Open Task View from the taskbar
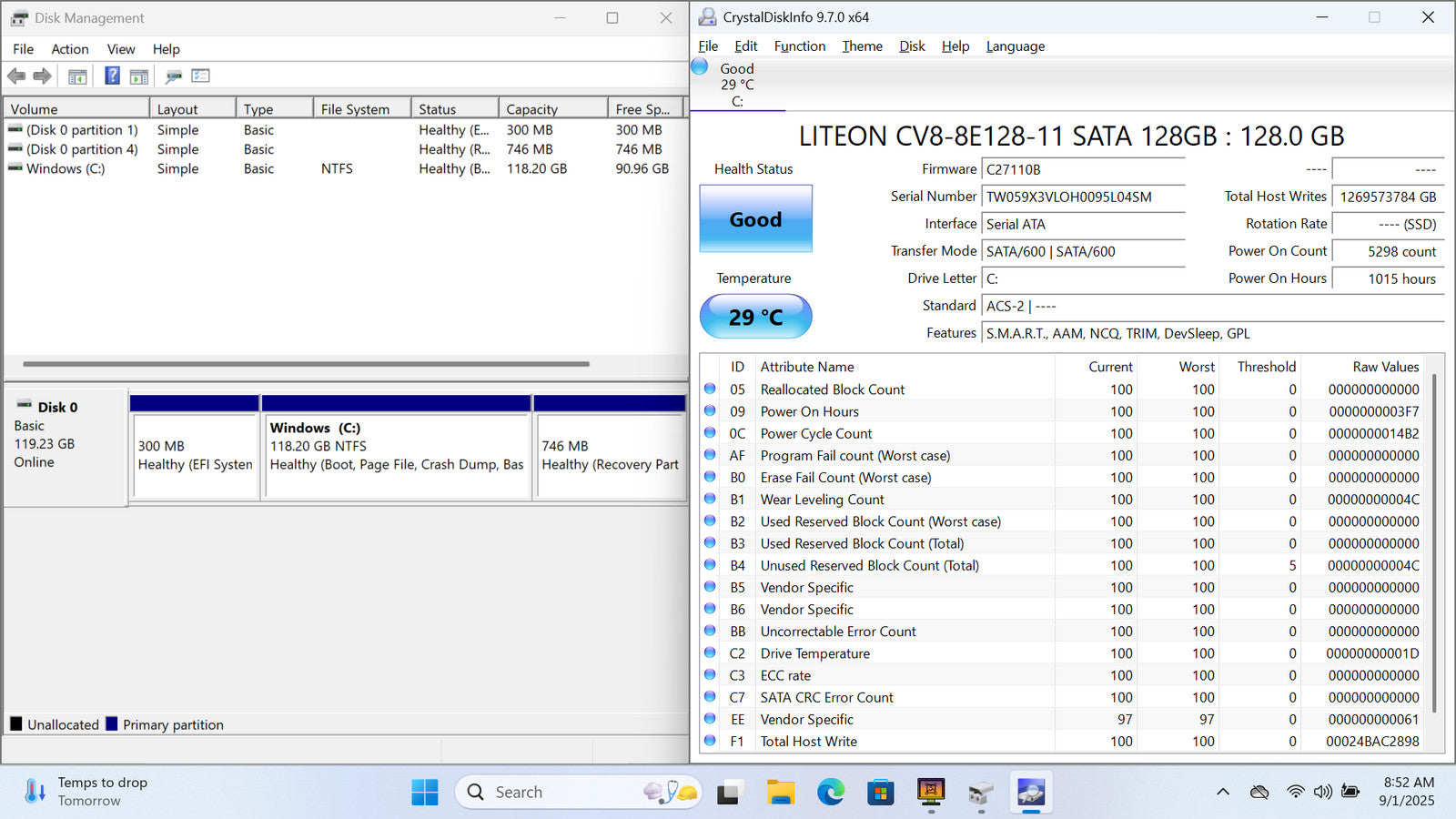Screen dimensions: 1456x819 click(728, 793)
